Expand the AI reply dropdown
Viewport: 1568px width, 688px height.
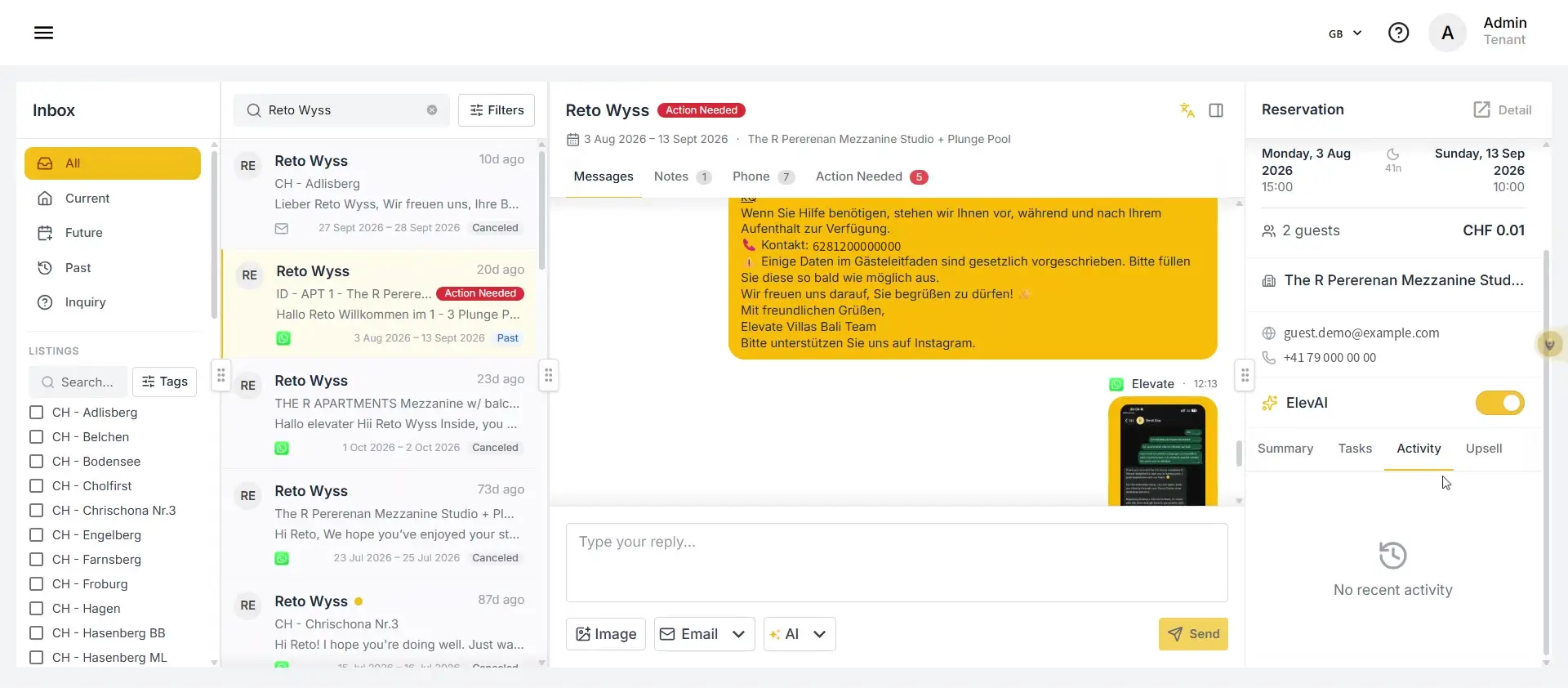click(819, 634)
